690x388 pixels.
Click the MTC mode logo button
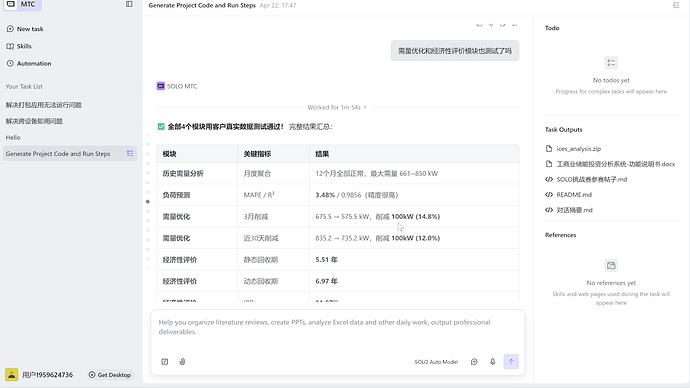coord(22,4)
